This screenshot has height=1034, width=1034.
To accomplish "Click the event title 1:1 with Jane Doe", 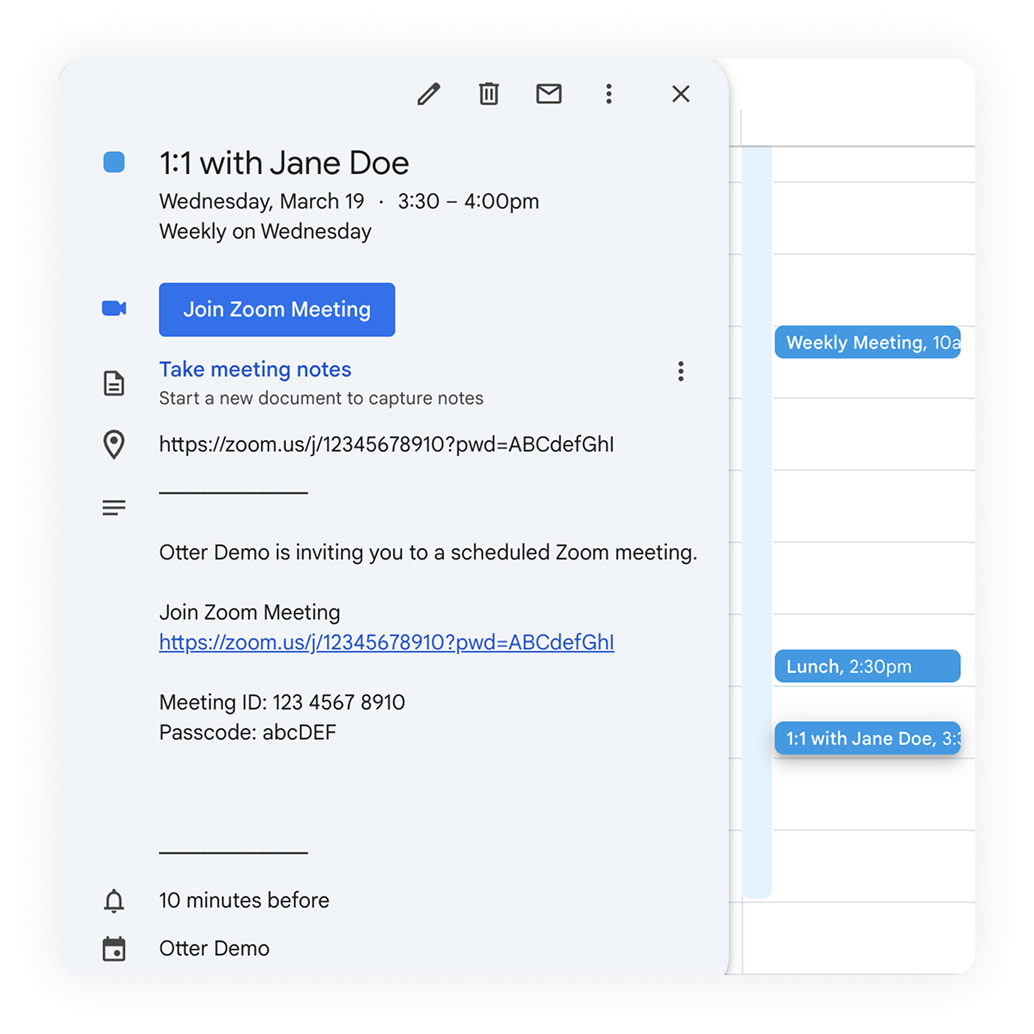I will (x=284, y=163).
